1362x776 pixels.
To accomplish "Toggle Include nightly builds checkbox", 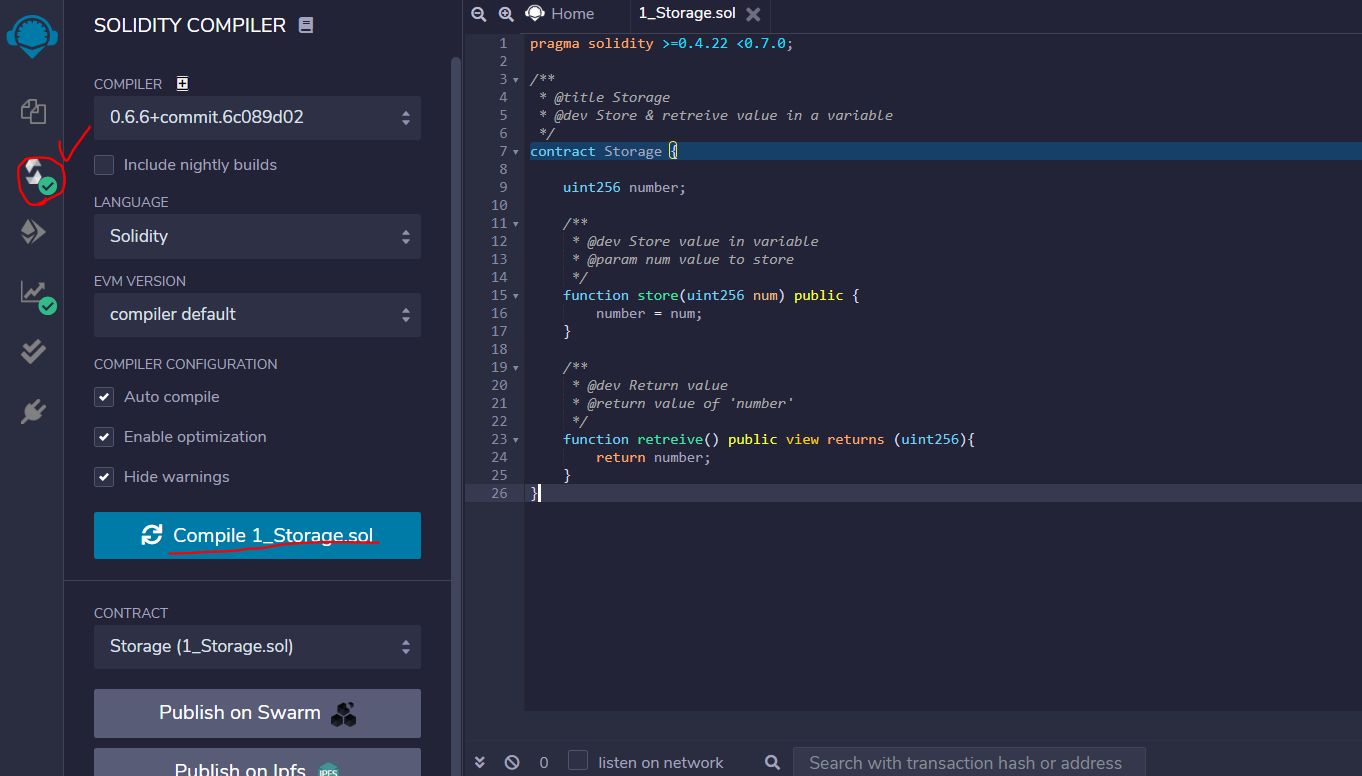I will [104, 165].
